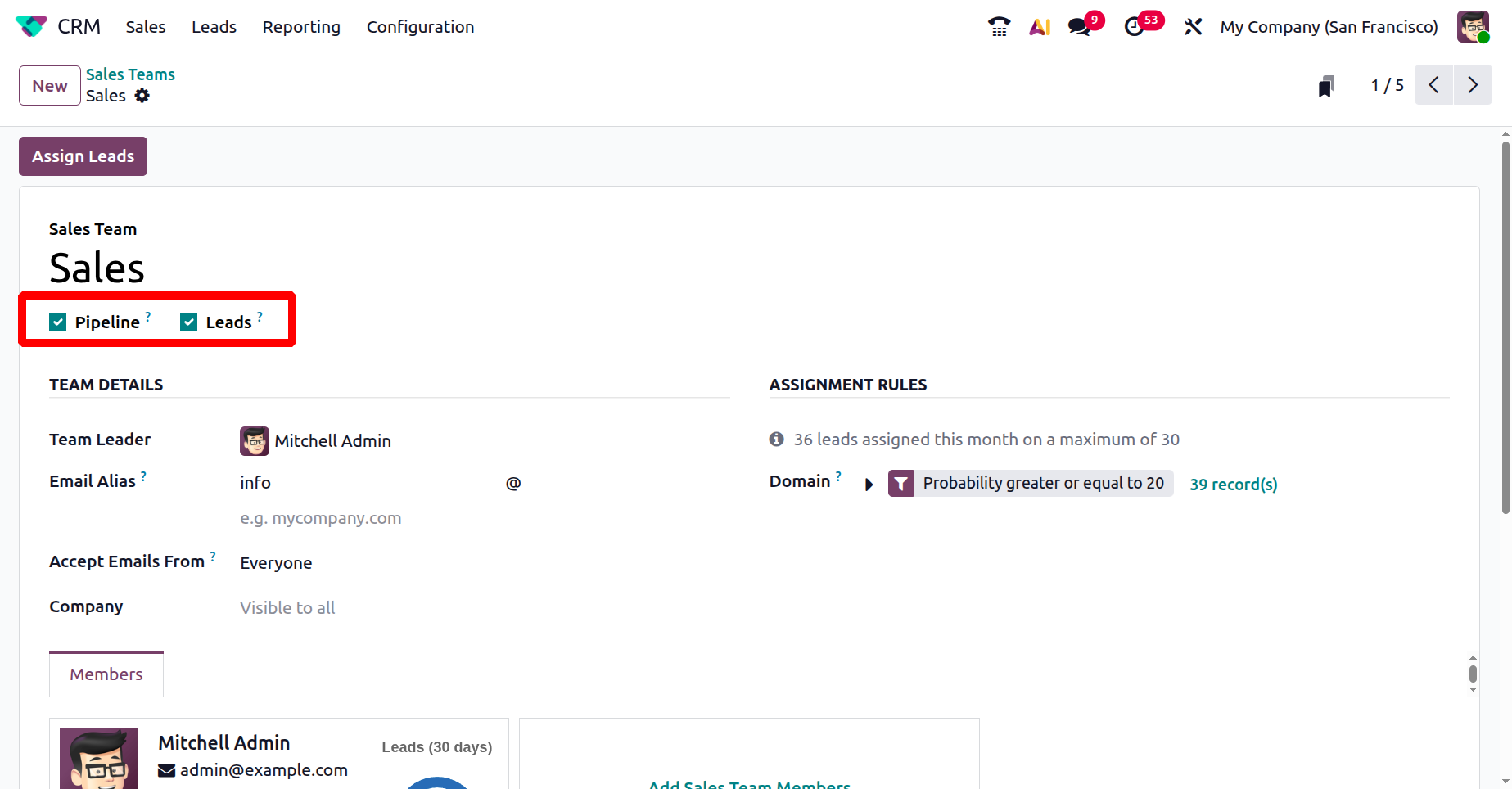Viewport: 1512px width, 789px height.
Task: Click the admin@example.com email text
Action: 264,770
